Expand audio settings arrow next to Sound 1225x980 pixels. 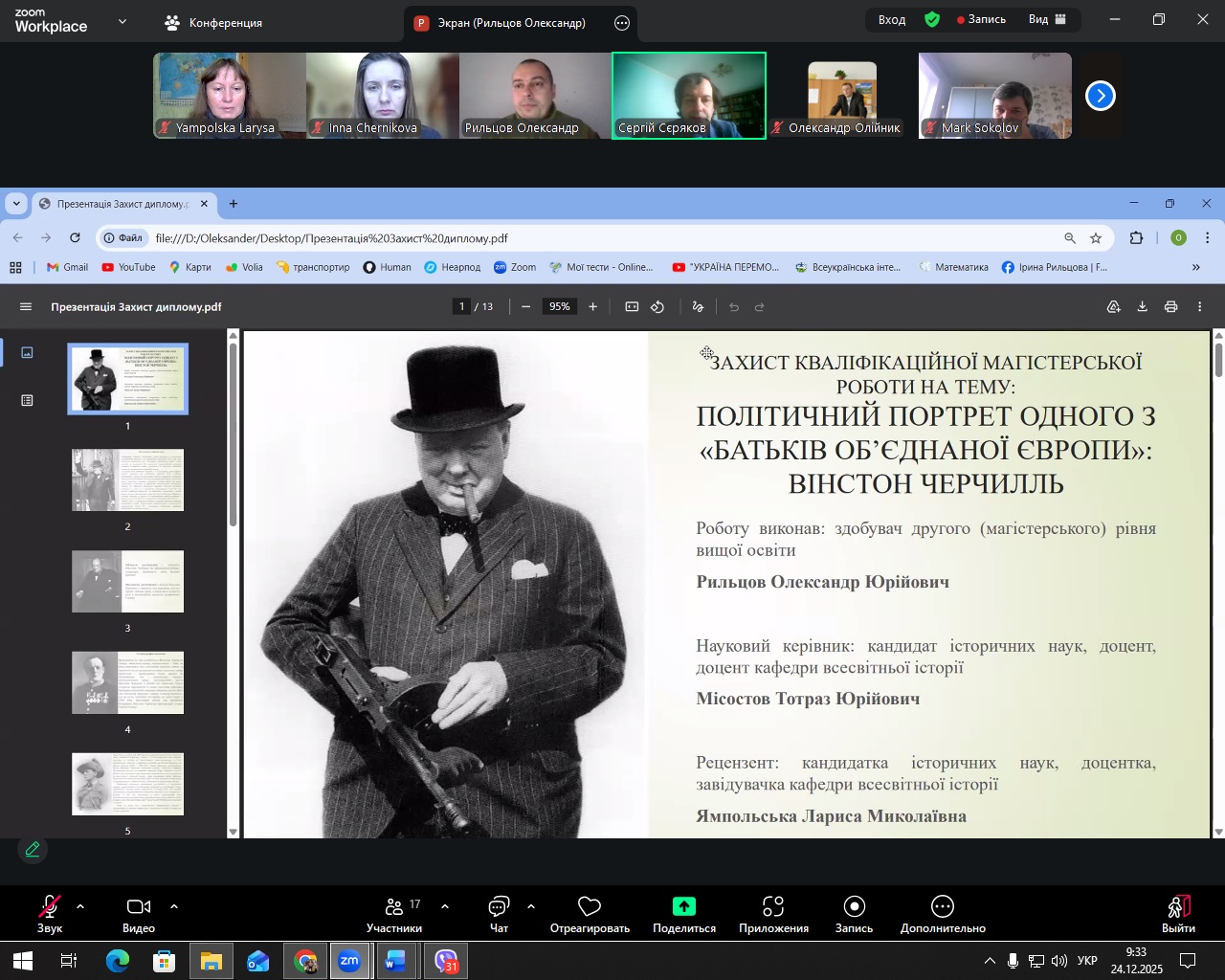(80, 905)
